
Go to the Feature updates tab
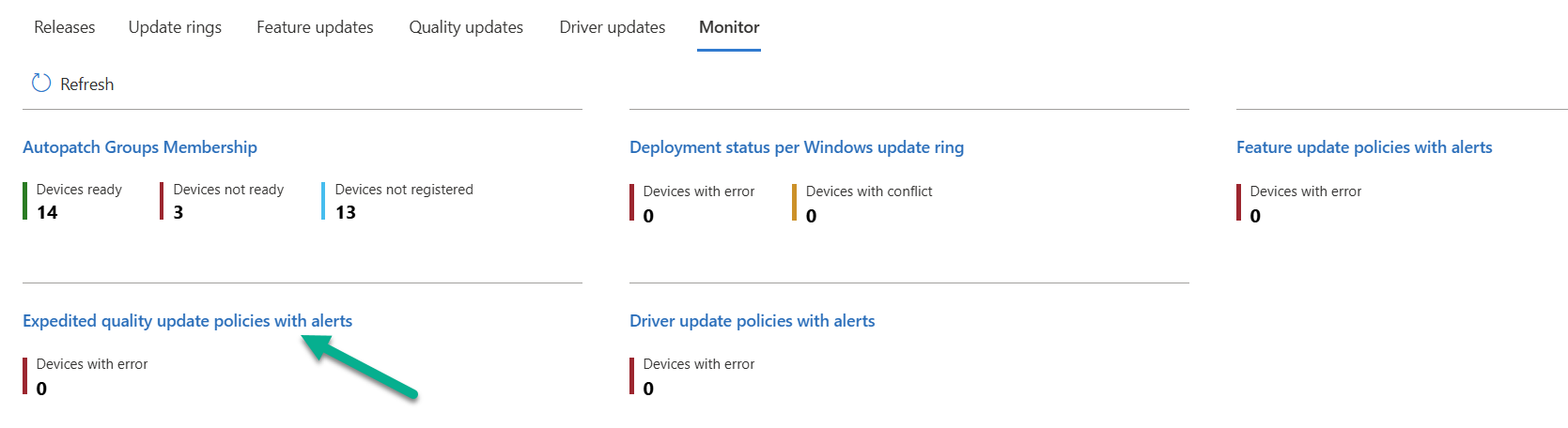coord(315,27)
